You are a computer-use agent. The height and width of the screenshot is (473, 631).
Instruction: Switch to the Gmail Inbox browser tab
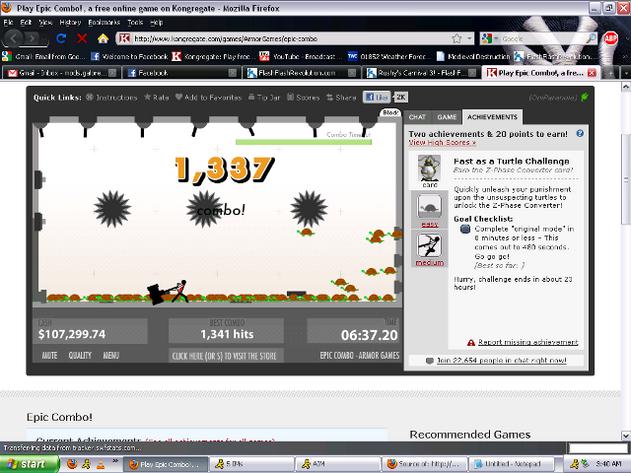click(x=62, y=73)
